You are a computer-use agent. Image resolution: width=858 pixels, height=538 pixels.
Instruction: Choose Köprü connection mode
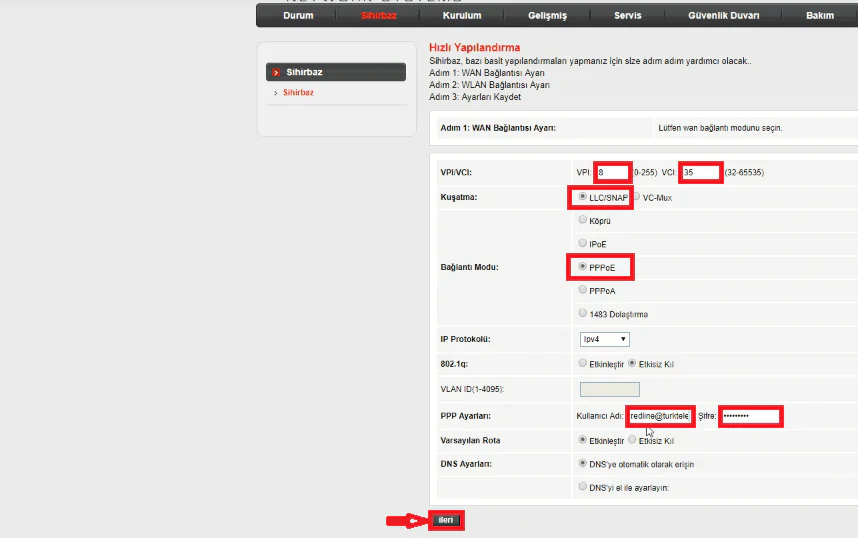coord(583,220)
